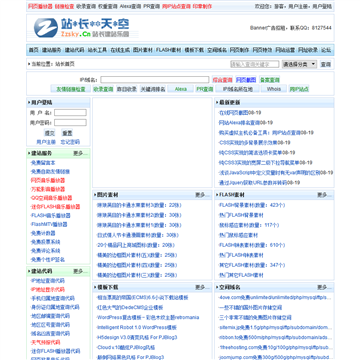This screenshot has width=360, height=360.
Task: Open the 免费留言本 sidebar link
Action: [43, 163]
